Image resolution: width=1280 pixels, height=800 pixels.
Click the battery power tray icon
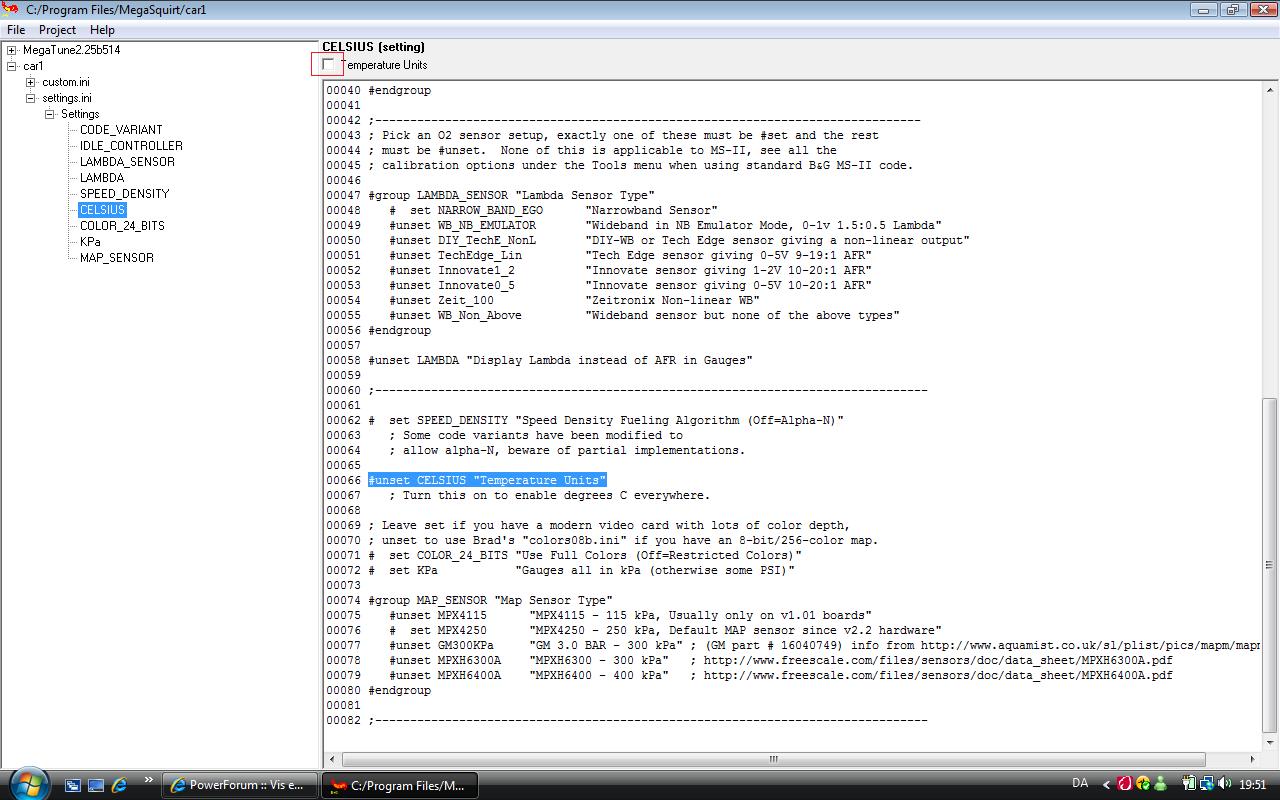pos(1189,784)
